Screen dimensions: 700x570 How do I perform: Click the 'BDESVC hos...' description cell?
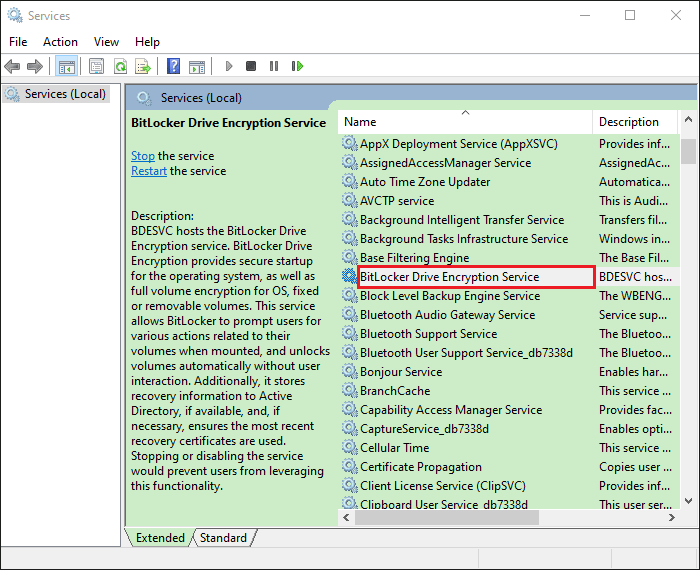pyautogui.click(x=635, y=277)
